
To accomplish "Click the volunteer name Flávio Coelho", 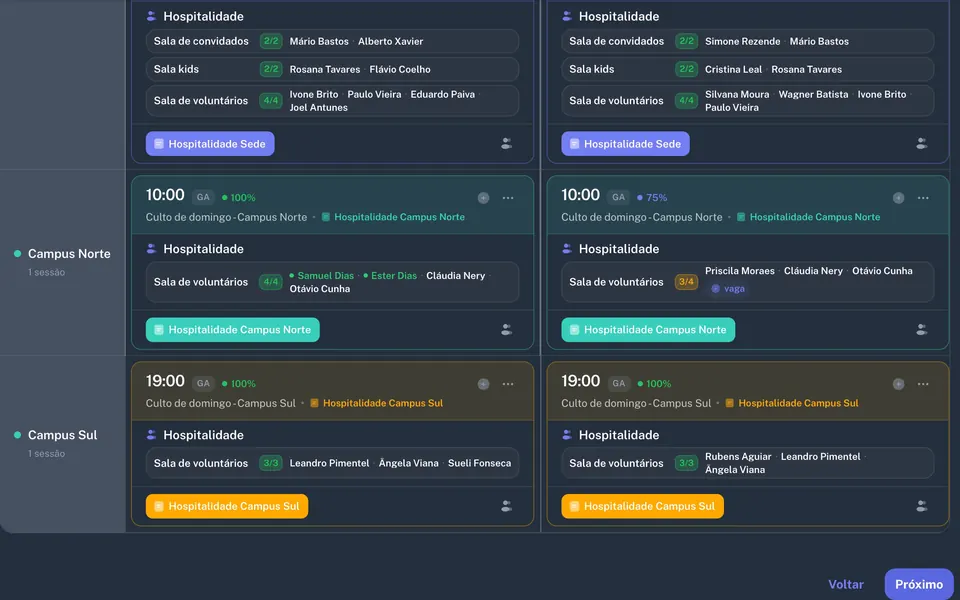I will click(x=400, y=69).
